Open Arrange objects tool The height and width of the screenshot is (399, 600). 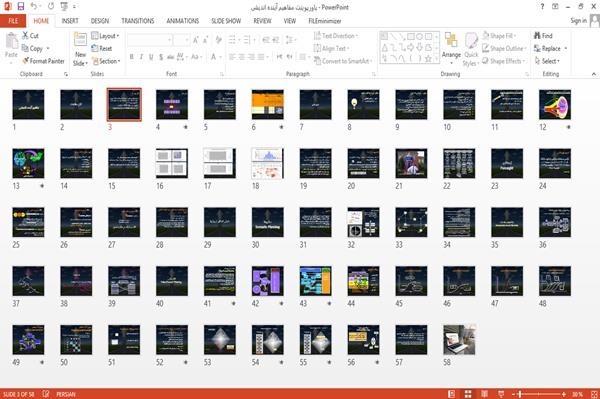point(451,49)
